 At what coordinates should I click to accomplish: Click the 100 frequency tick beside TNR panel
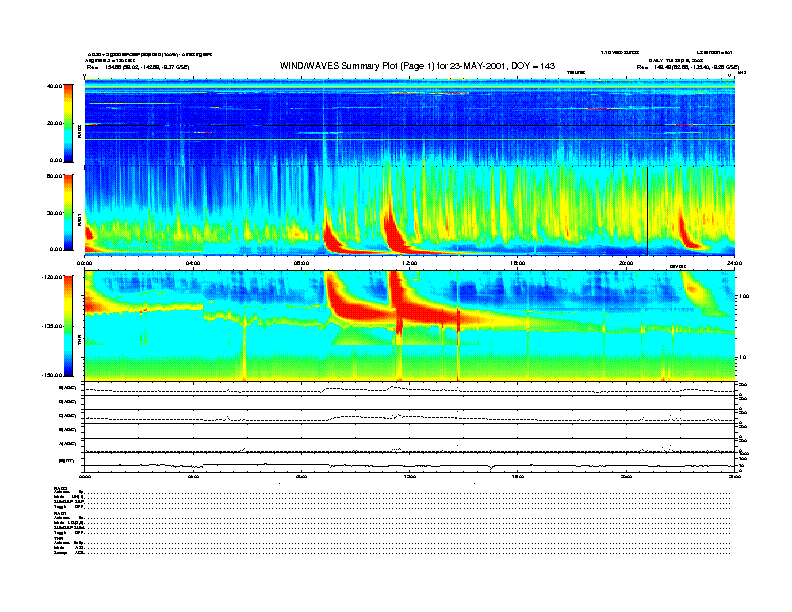[x=743, y=296]
